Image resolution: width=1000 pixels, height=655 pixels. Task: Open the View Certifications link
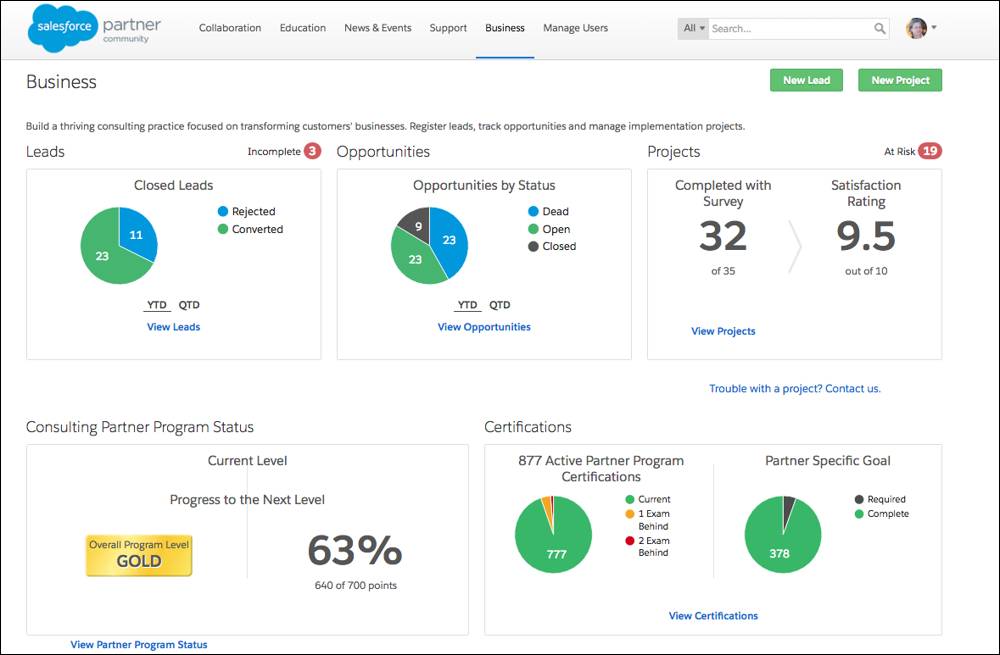tap(713, 615)
